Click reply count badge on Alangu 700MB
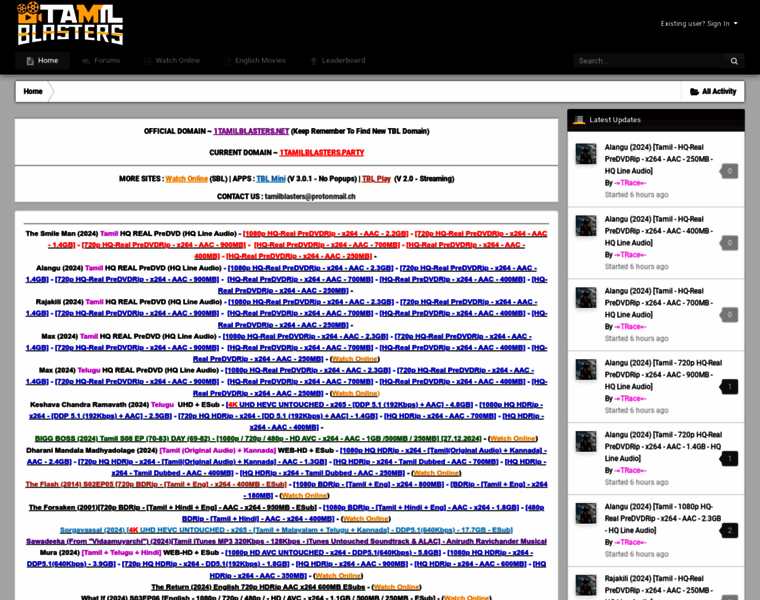Image resolution: width=760 pixels, height=600 pixels. [729, 315]
